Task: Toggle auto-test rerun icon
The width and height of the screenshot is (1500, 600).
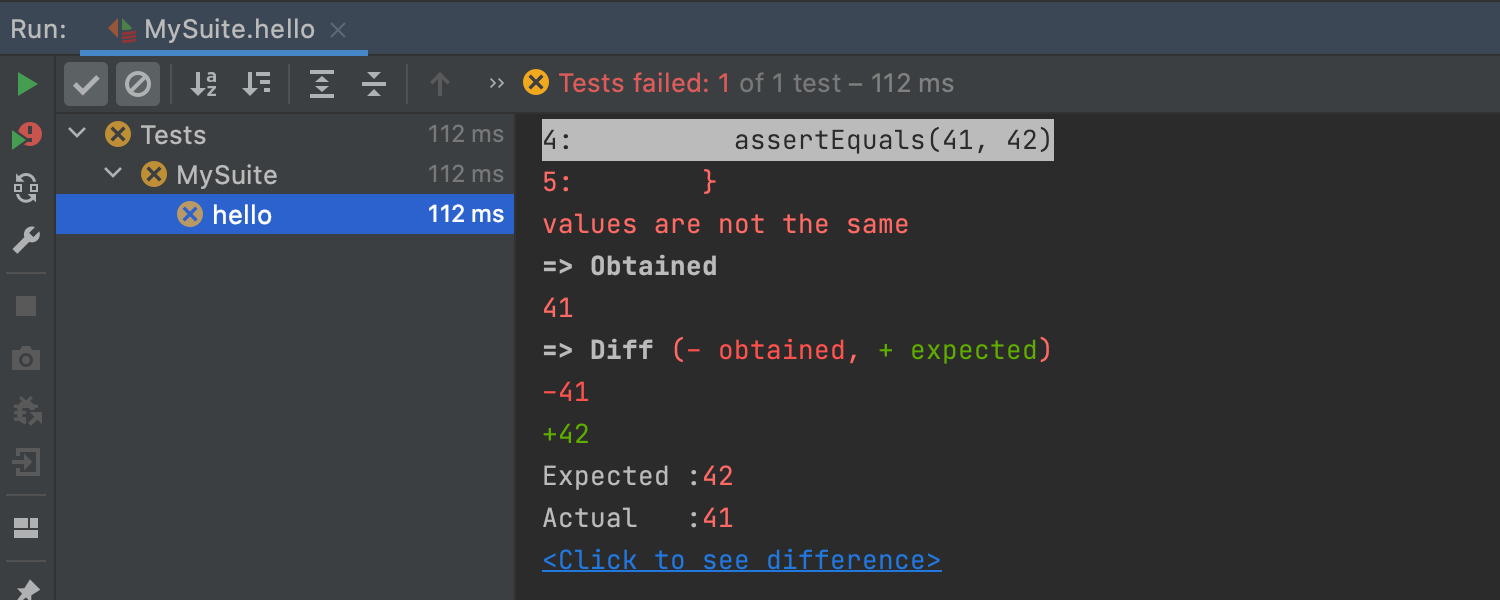Action: click(26, 187)
